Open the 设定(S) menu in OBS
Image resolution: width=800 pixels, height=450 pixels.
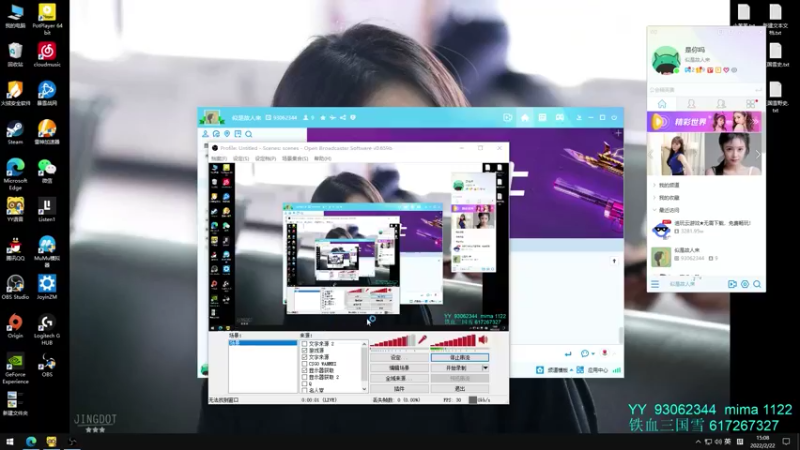point(241,159)
